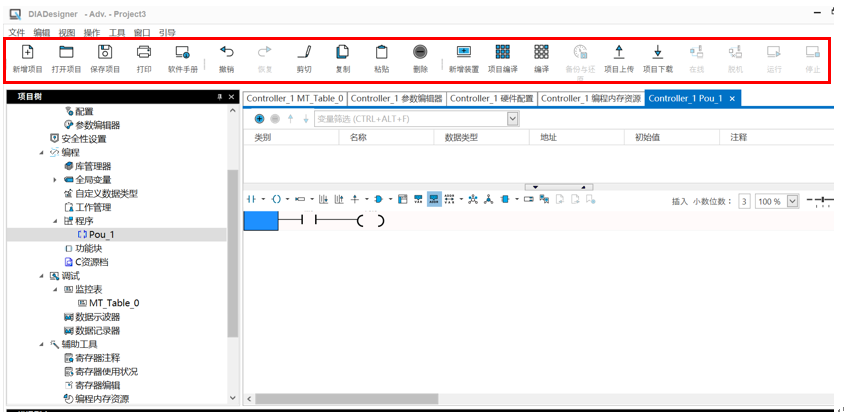
Task: Open MT_Table_0 monitoring table
Action: click(x=113, y=302)
